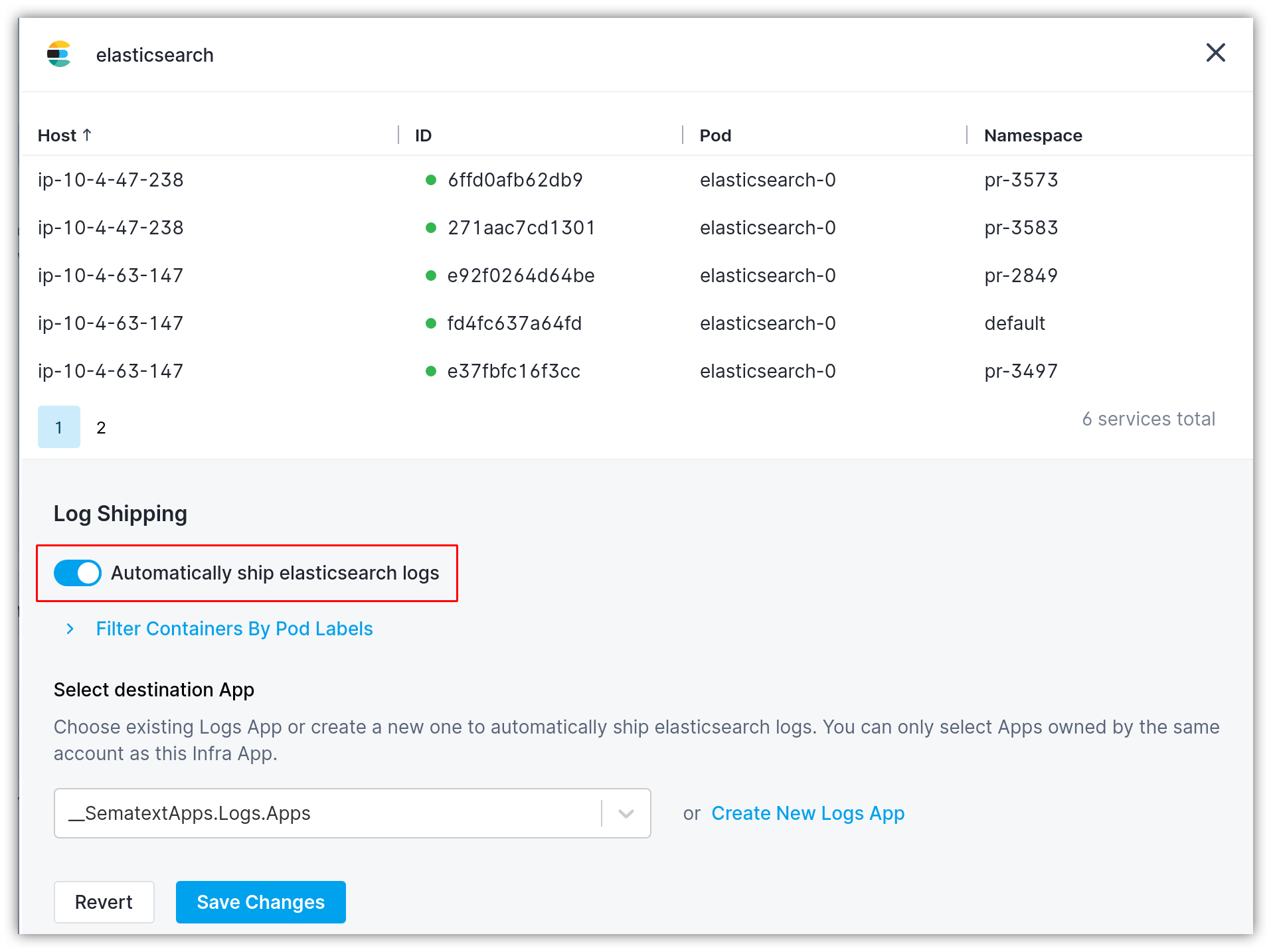Click namespace pr-3583

[x=1021, y=228]
